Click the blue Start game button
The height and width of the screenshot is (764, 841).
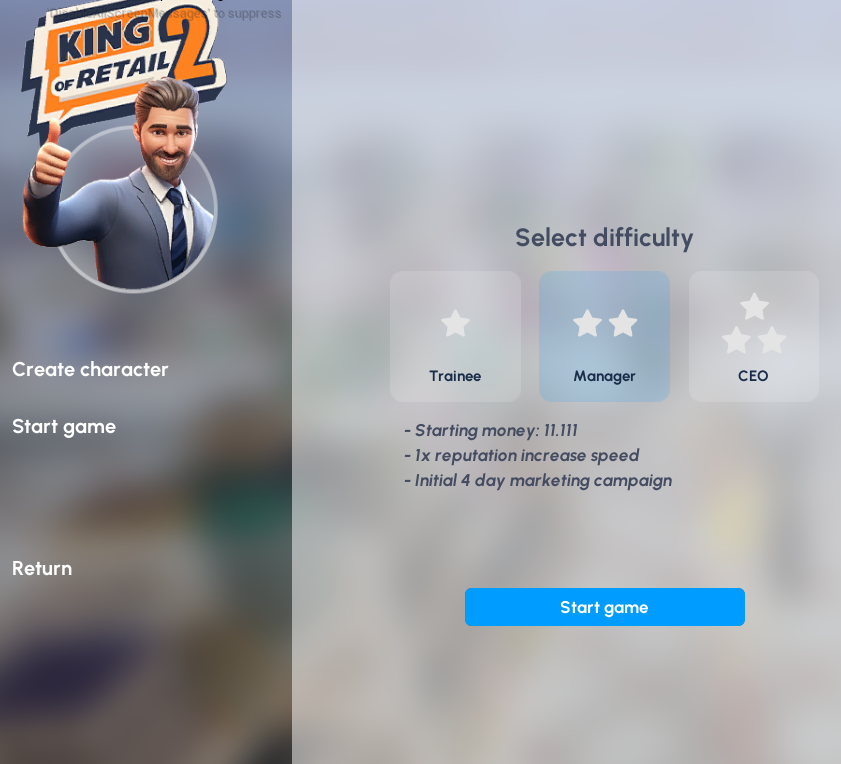[x=604, y=607]
